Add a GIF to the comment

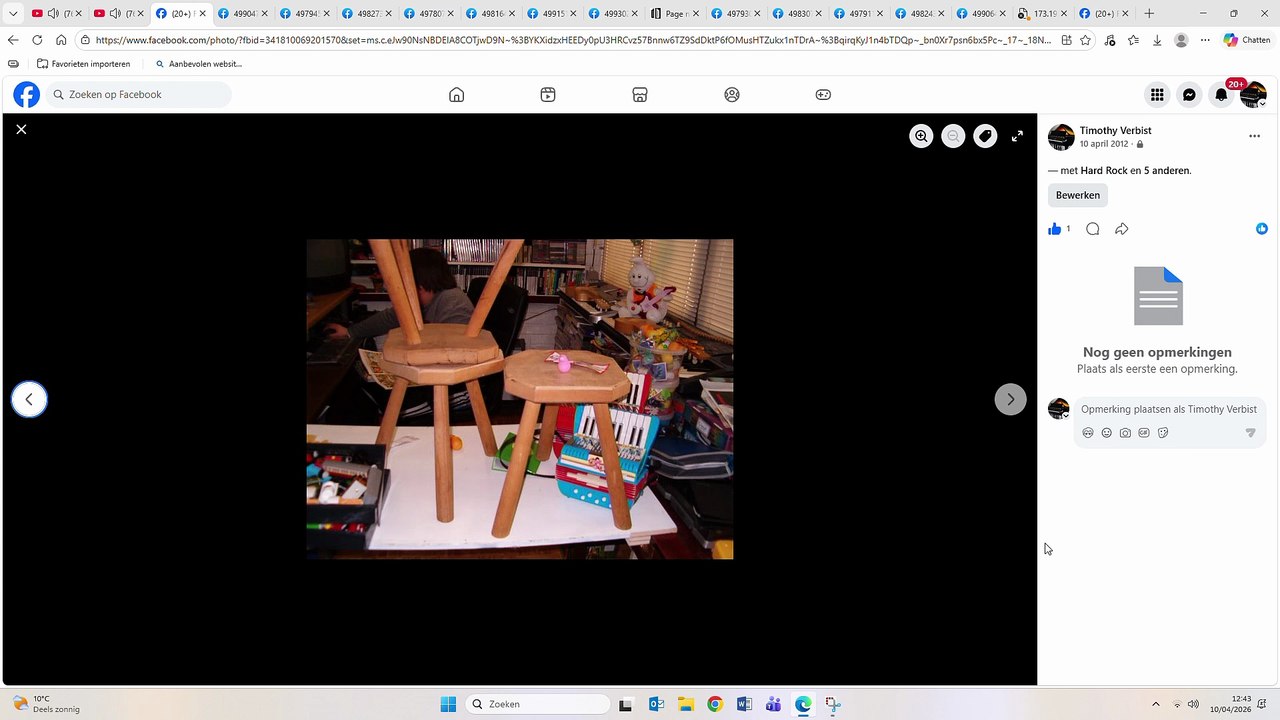pos(1144,433)
